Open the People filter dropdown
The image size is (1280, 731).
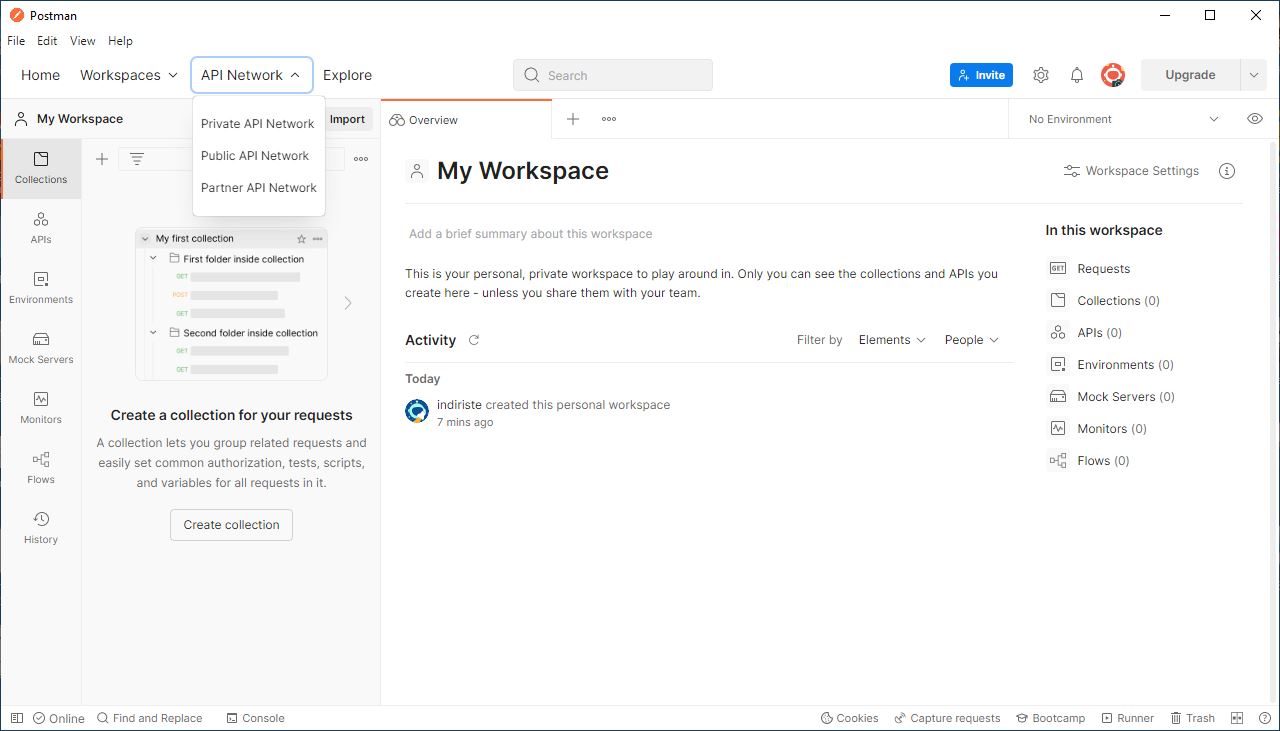[x=972, y=340]
